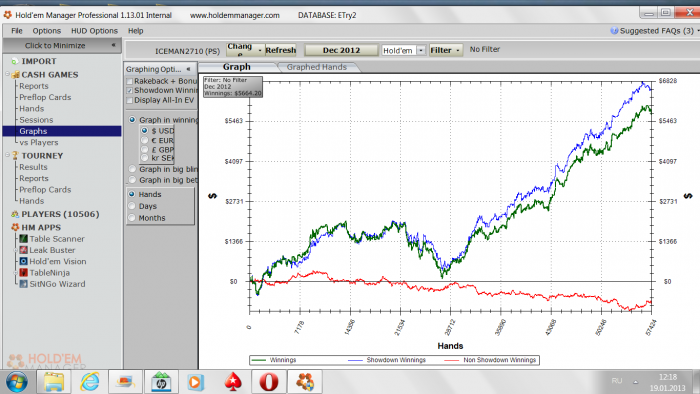Switch to the Graphed Hands tab

tap(317, 67)
